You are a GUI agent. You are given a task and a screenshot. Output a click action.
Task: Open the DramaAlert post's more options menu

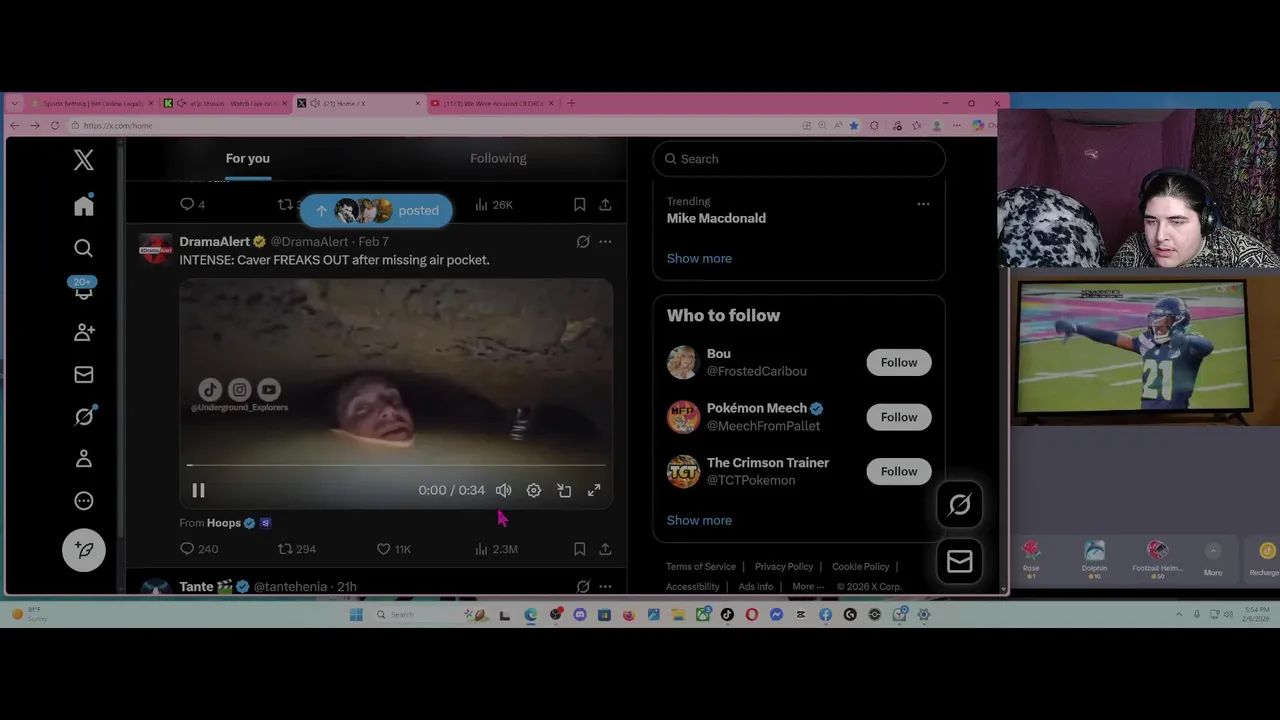[605, 242]
